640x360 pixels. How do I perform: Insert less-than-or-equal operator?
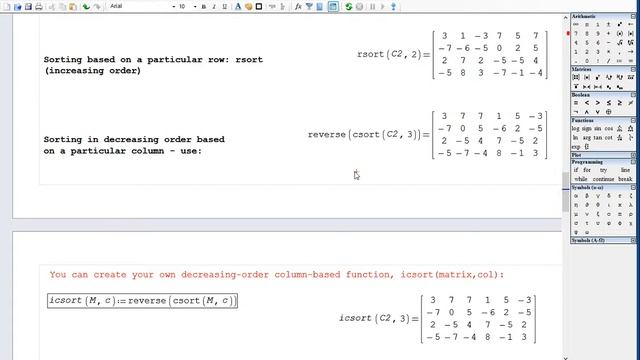pos(609,103)
